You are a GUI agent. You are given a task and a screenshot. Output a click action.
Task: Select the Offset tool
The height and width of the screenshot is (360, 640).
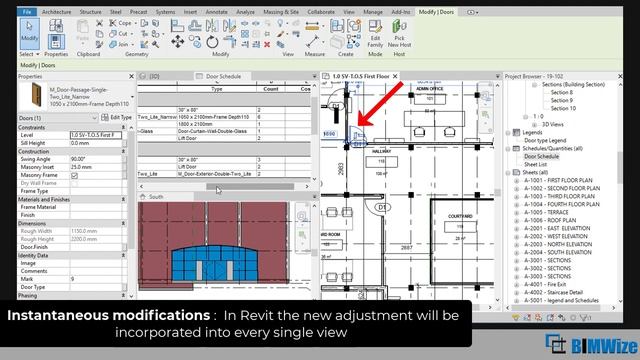click(194, 26)
